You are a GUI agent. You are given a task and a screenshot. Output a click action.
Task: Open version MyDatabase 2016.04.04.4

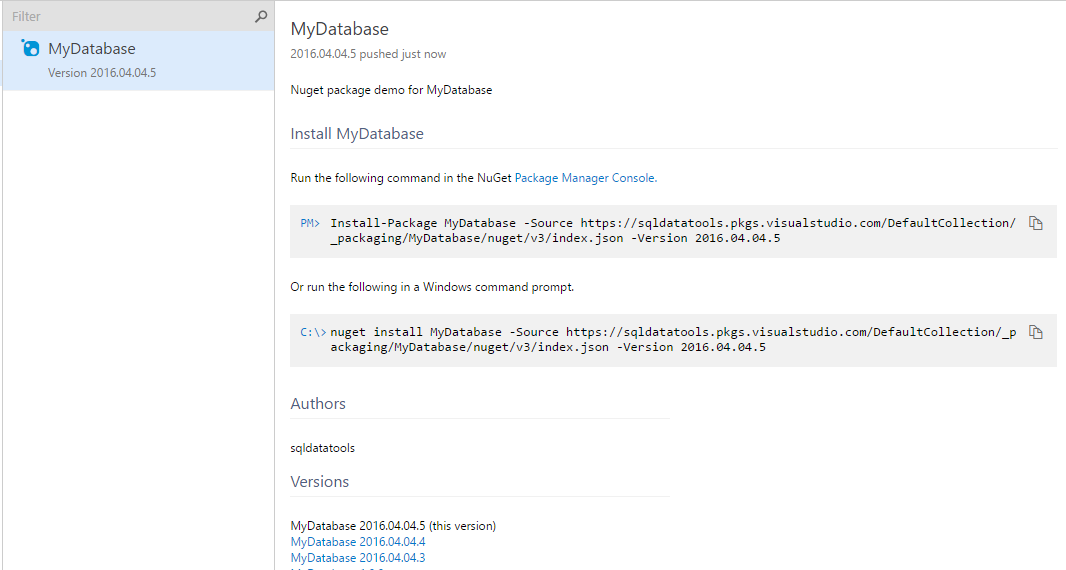358,541
